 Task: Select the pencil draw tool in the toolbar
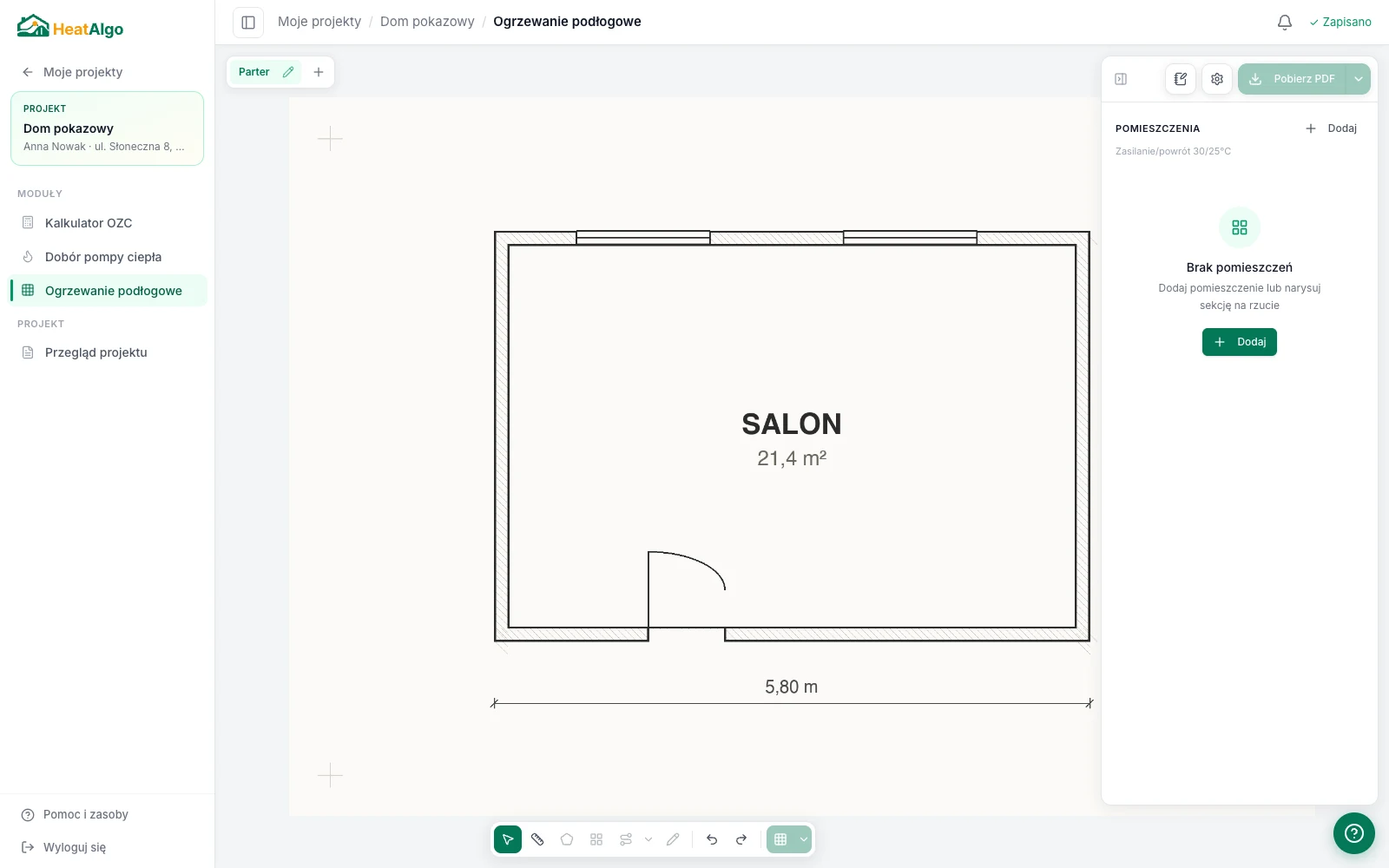coord(673,839)
